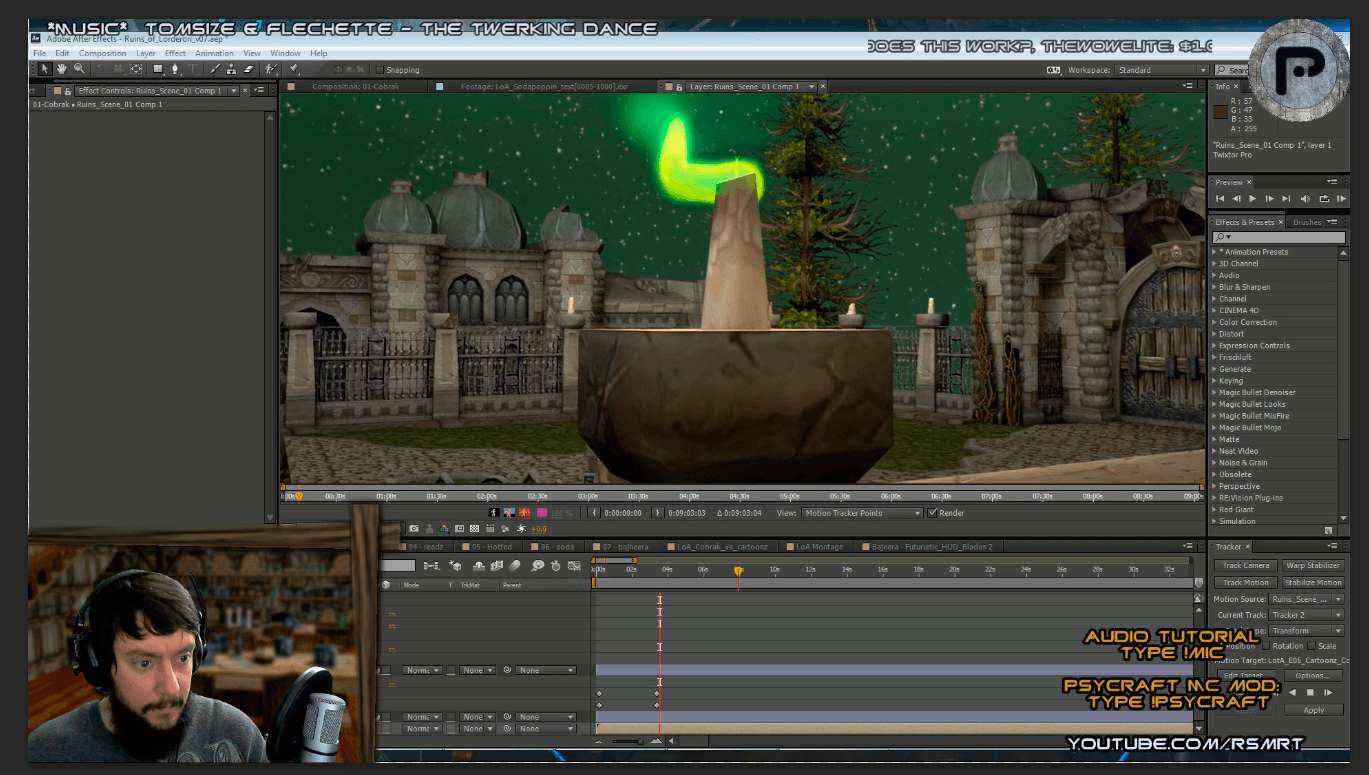
Task: Toggle Motion Blur enable switch in timeline
Action: pos(514,566)
